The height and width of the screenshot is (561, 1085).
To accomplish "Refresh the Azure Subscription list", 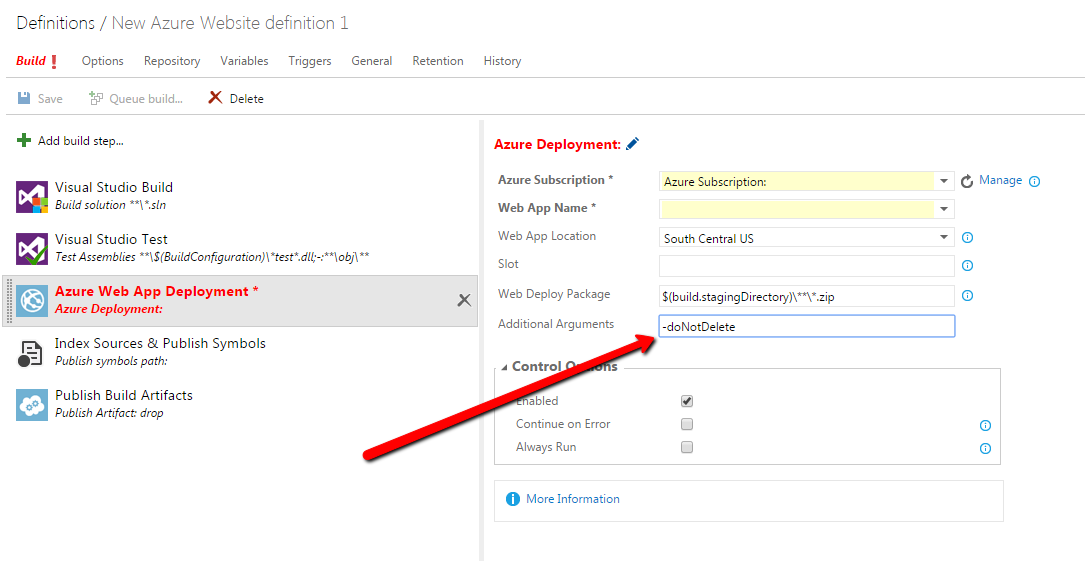I will click(x=967, y=181).
